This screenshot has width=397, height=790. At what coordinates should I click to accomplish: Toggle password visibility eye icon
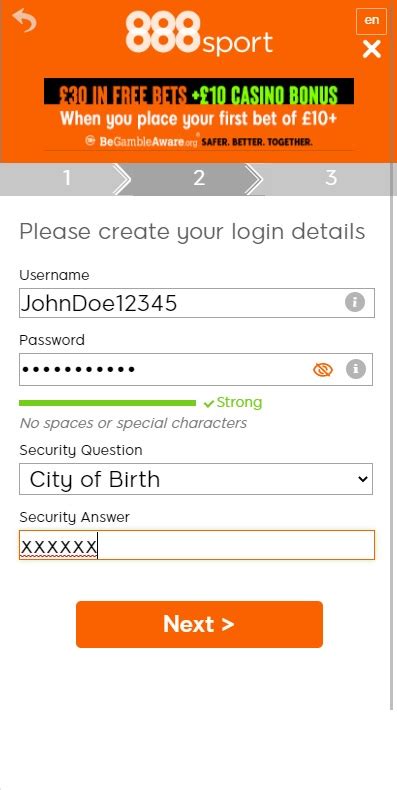point(323,370)
